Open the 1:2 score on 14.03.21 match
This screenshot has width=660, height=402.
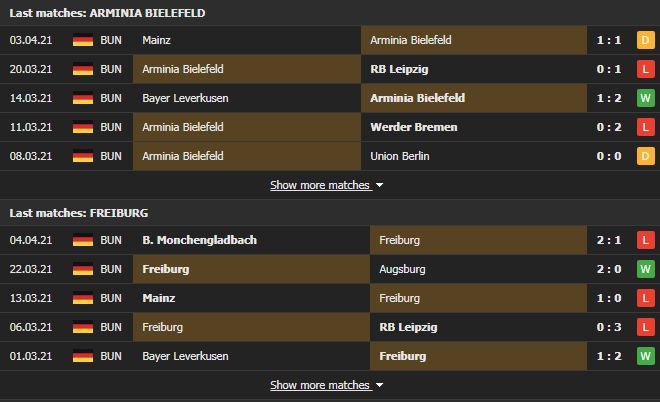[609, 98]
